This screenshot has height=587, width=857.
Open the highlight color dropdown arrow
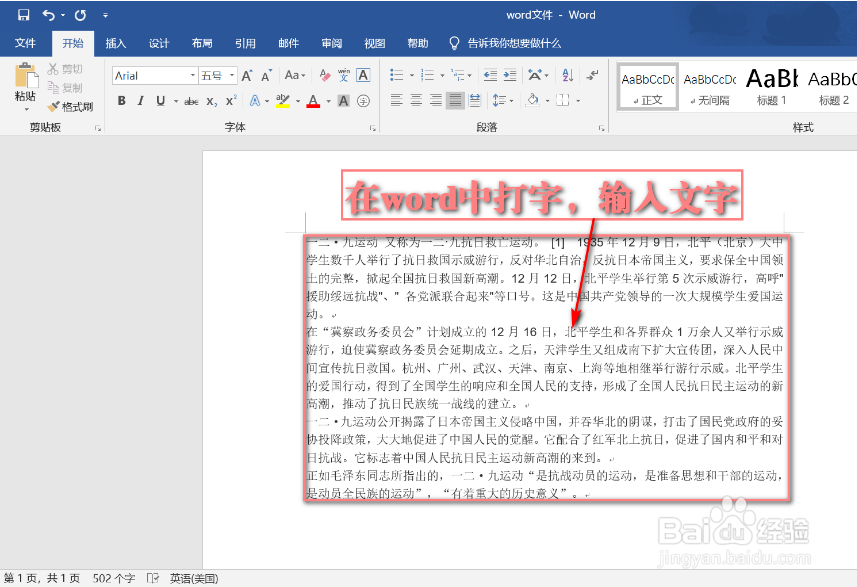pos(298,101)
